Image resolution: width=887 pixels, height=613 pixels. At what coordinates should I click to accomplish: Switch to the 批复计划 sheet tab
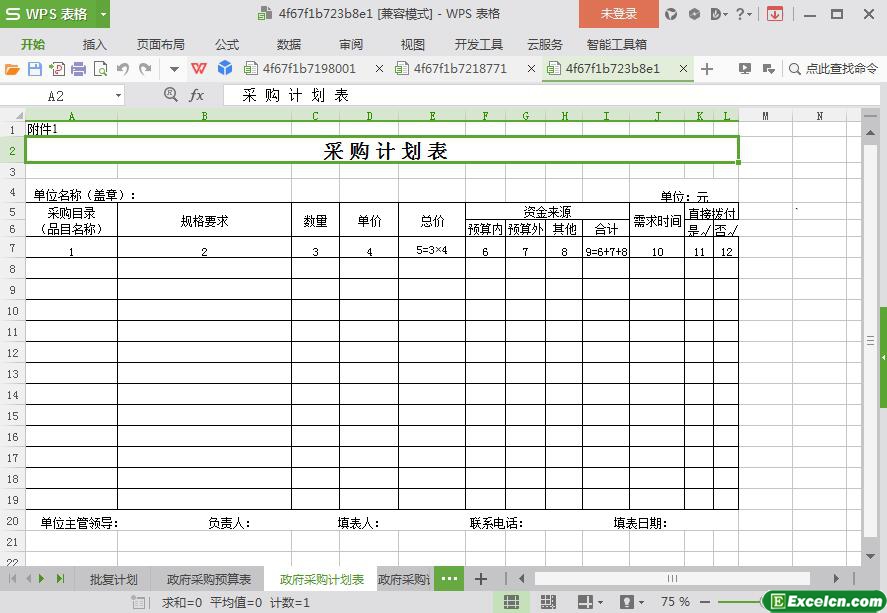pyautogui.click(x=114, y=580)
